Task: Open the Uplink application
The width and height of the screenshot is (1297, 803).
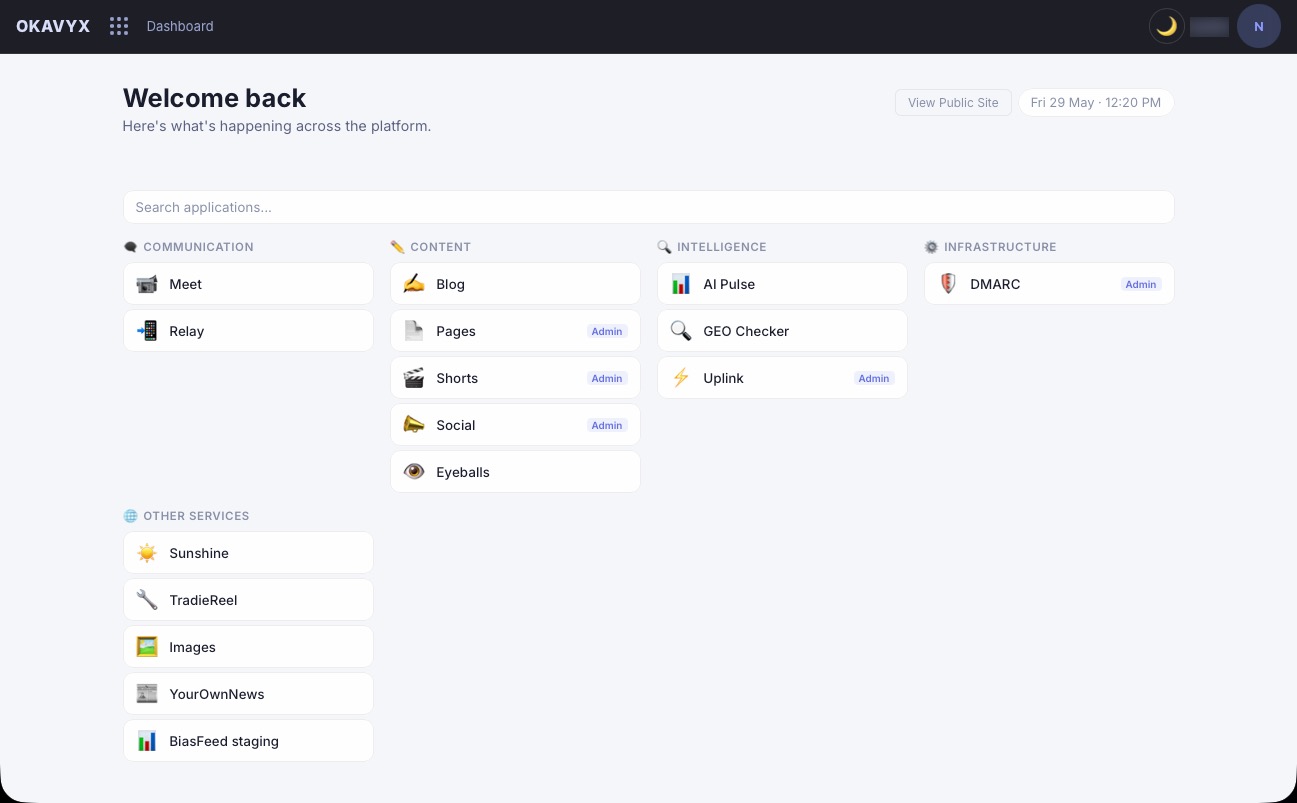Action: click(782, 378)
